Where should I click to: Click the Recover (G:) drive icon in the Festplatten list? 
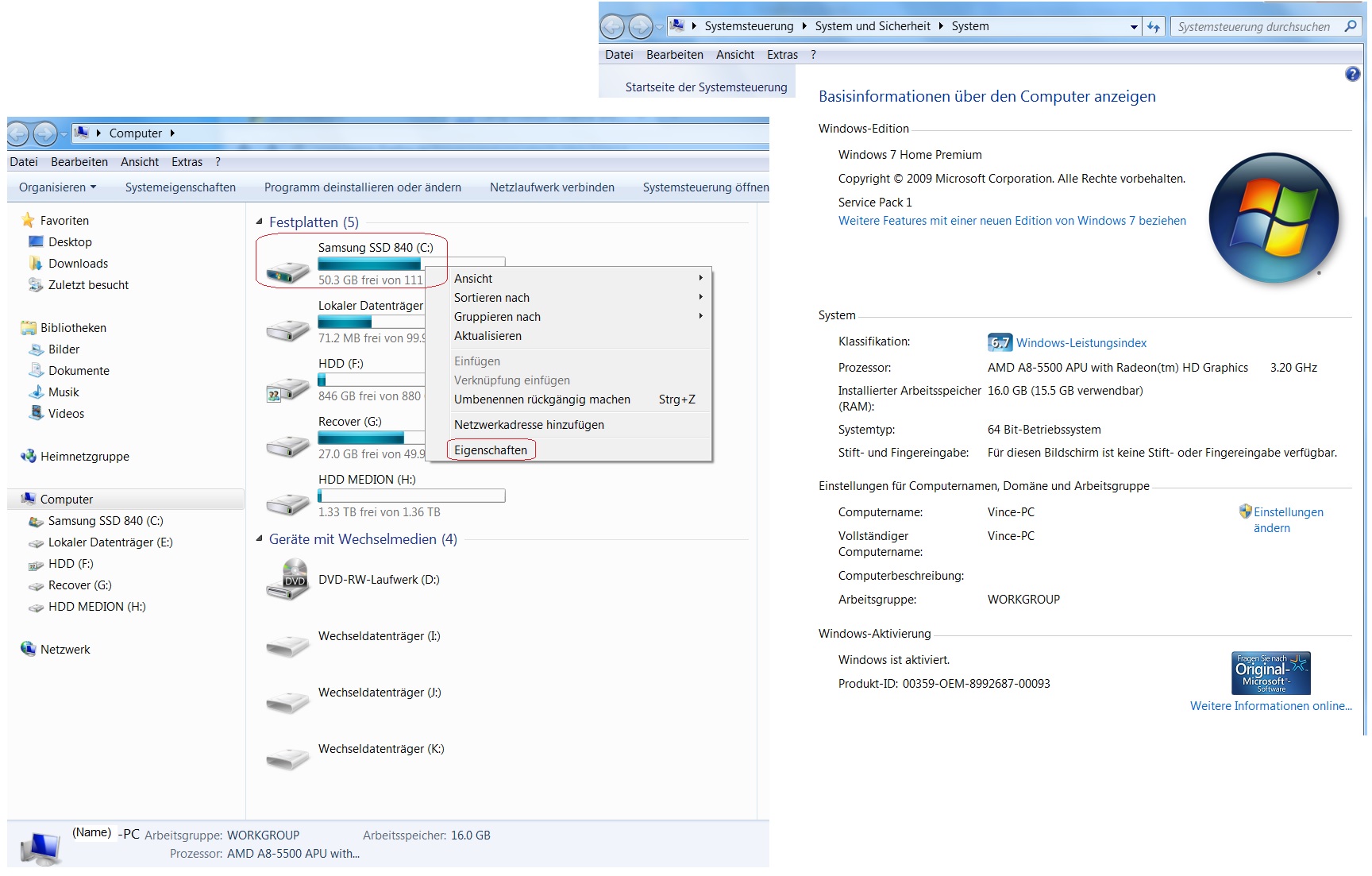point(287,446)
